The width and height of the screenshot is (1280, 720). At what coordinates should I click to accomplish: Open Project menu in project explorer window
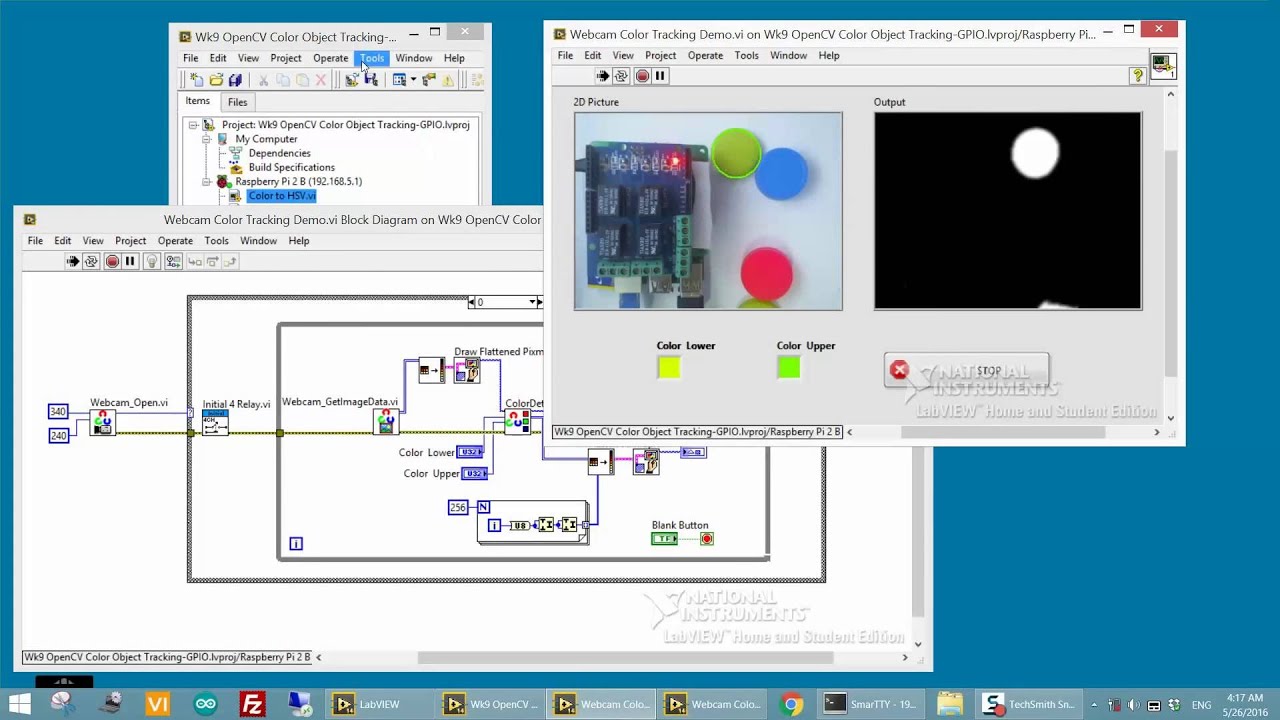[286, 58]
